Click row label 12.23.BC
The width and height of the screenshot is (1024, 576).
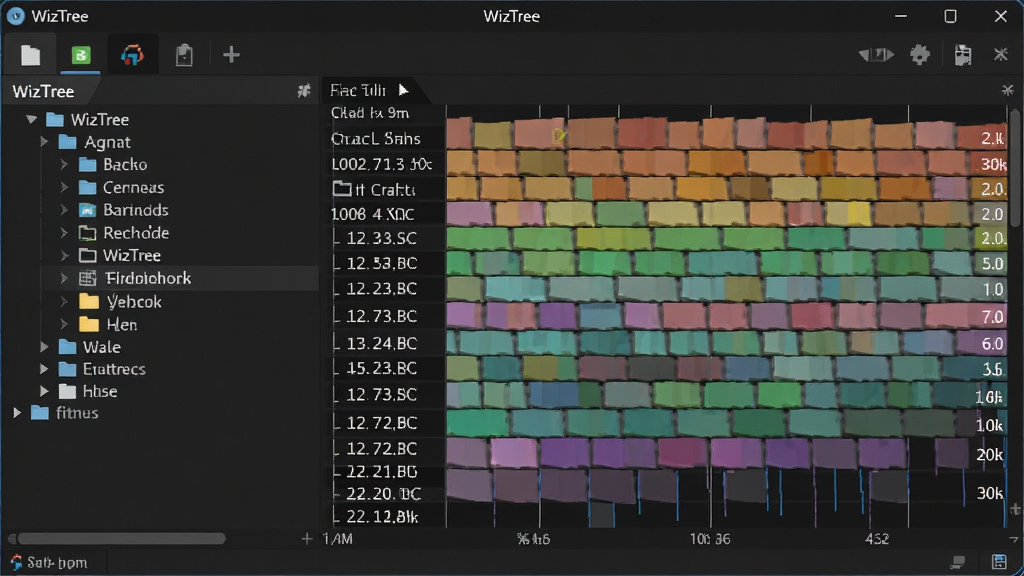point(381,289)
